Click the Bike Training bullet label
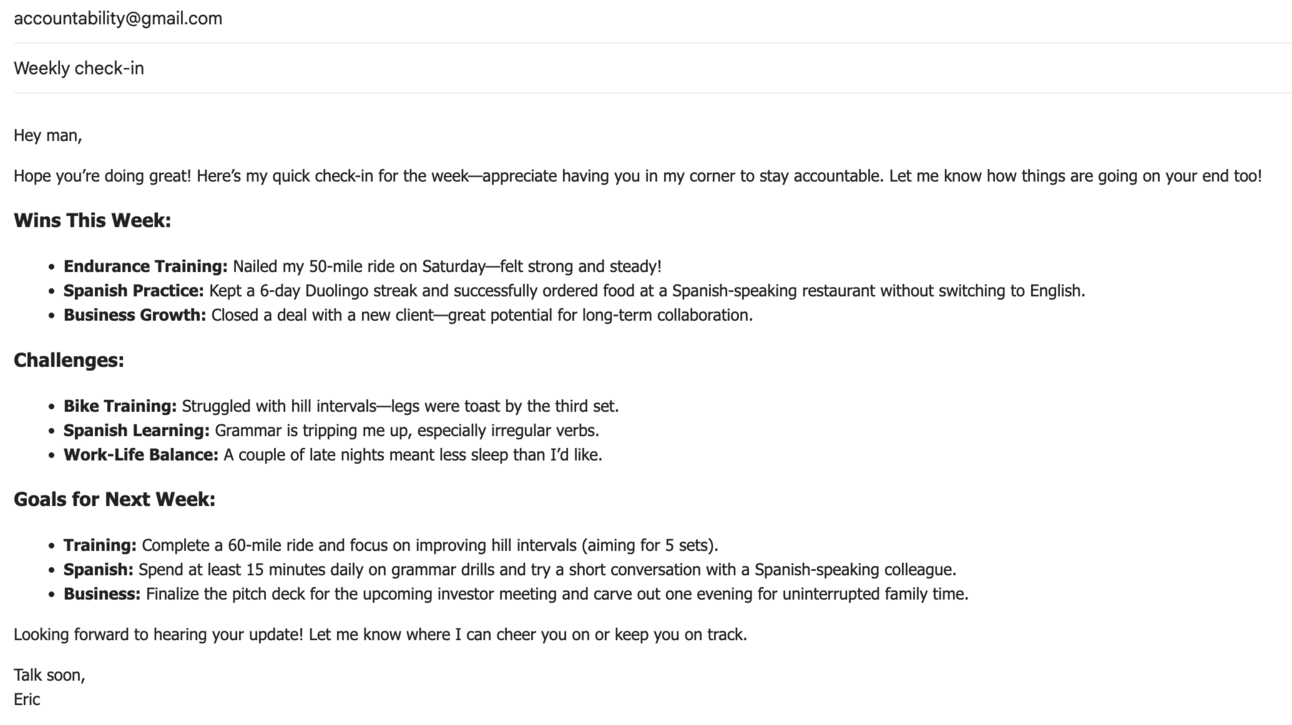 120,406
